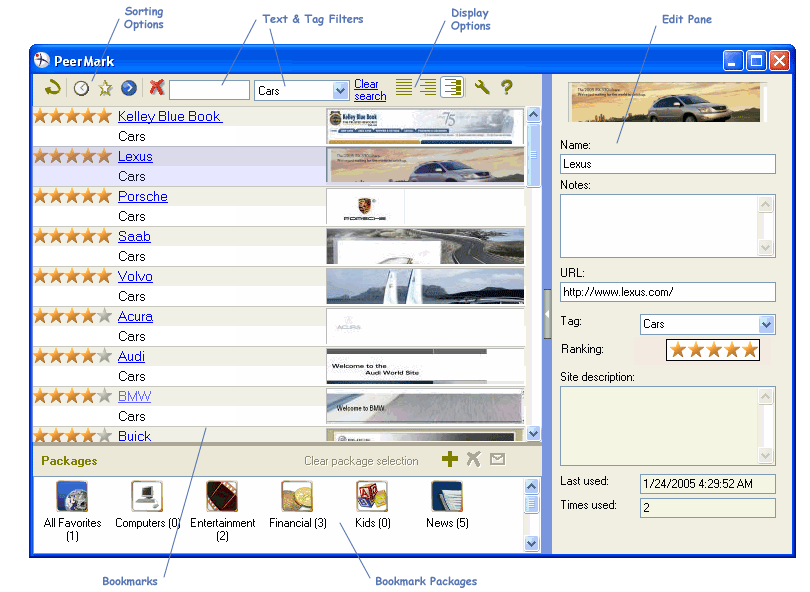This screenshot has height=592, width=810.
Task: Click the Cars tag under Porsche
Action: pyautogui.click(x=132, y=216)
